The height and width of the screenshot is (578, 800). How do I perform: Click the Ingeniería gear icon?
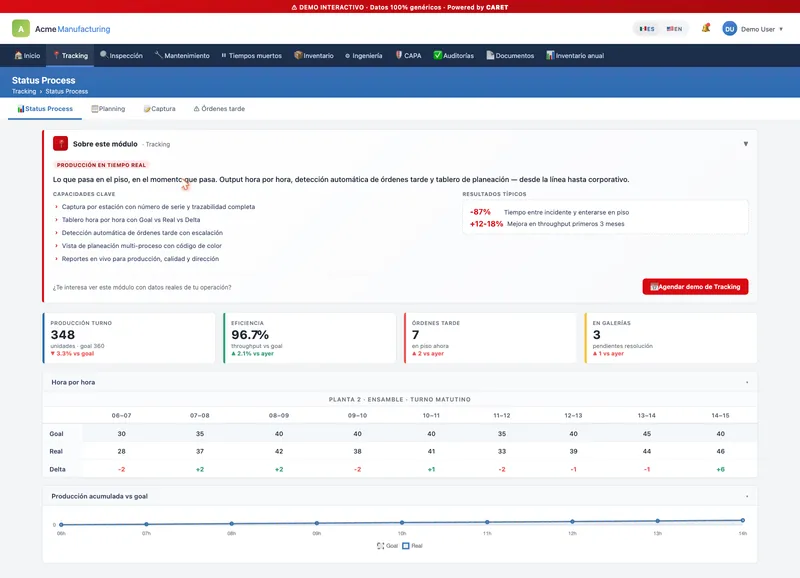point(347,56)
